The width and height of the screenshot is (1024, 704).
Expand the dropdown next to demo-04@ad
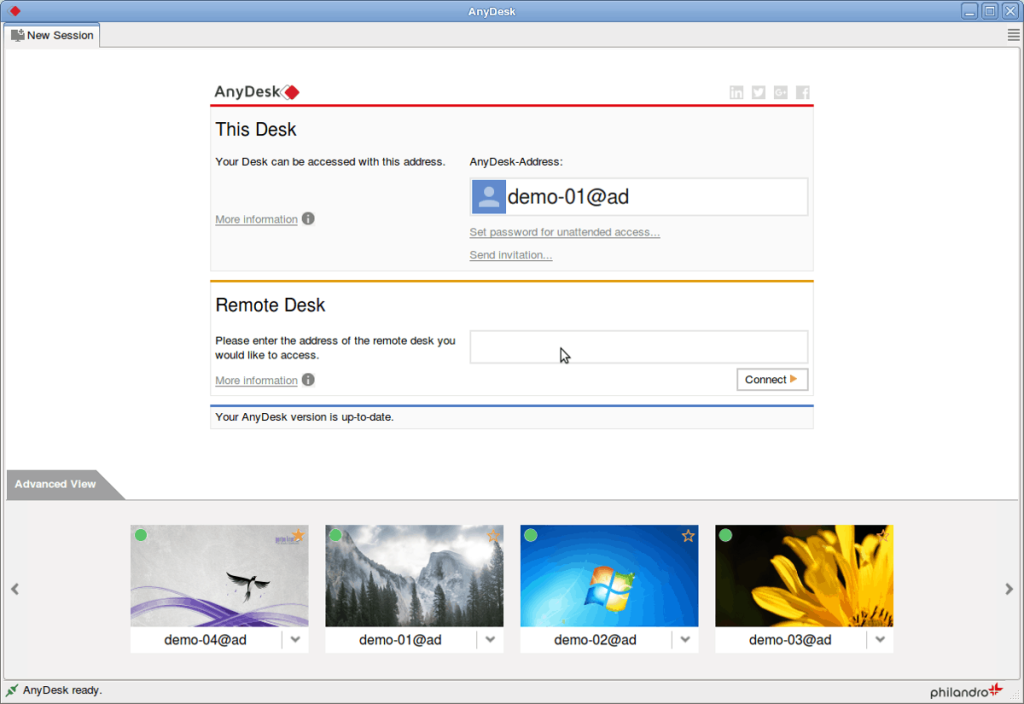pos(295,640)
